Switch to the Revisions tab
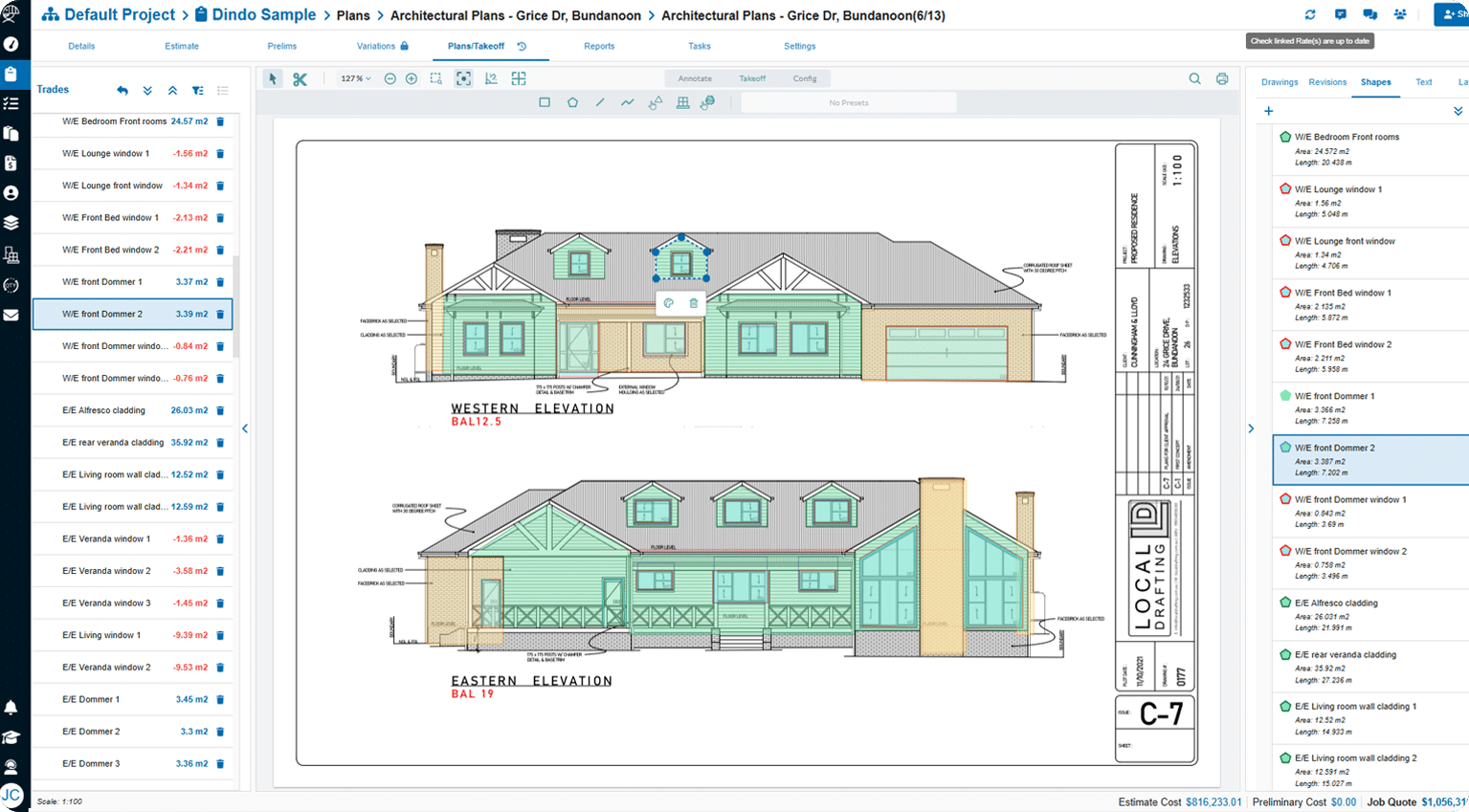The height and width of the screenshot is (812, 1469). pos(1327,82)
